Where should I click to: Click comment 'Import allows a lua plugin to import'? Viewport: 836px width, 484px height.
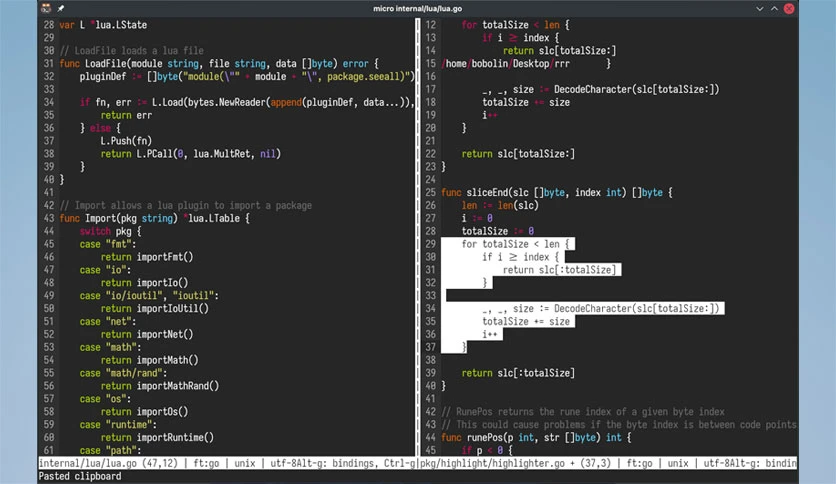[x=186, y=205]
